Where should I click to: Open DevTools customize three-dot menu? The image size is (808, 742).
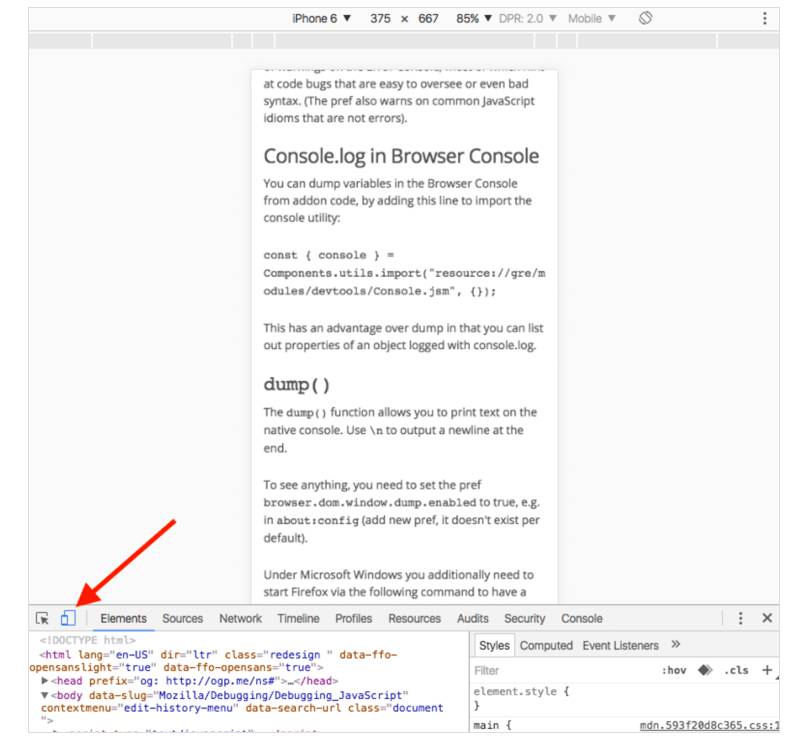click(740, 618)
